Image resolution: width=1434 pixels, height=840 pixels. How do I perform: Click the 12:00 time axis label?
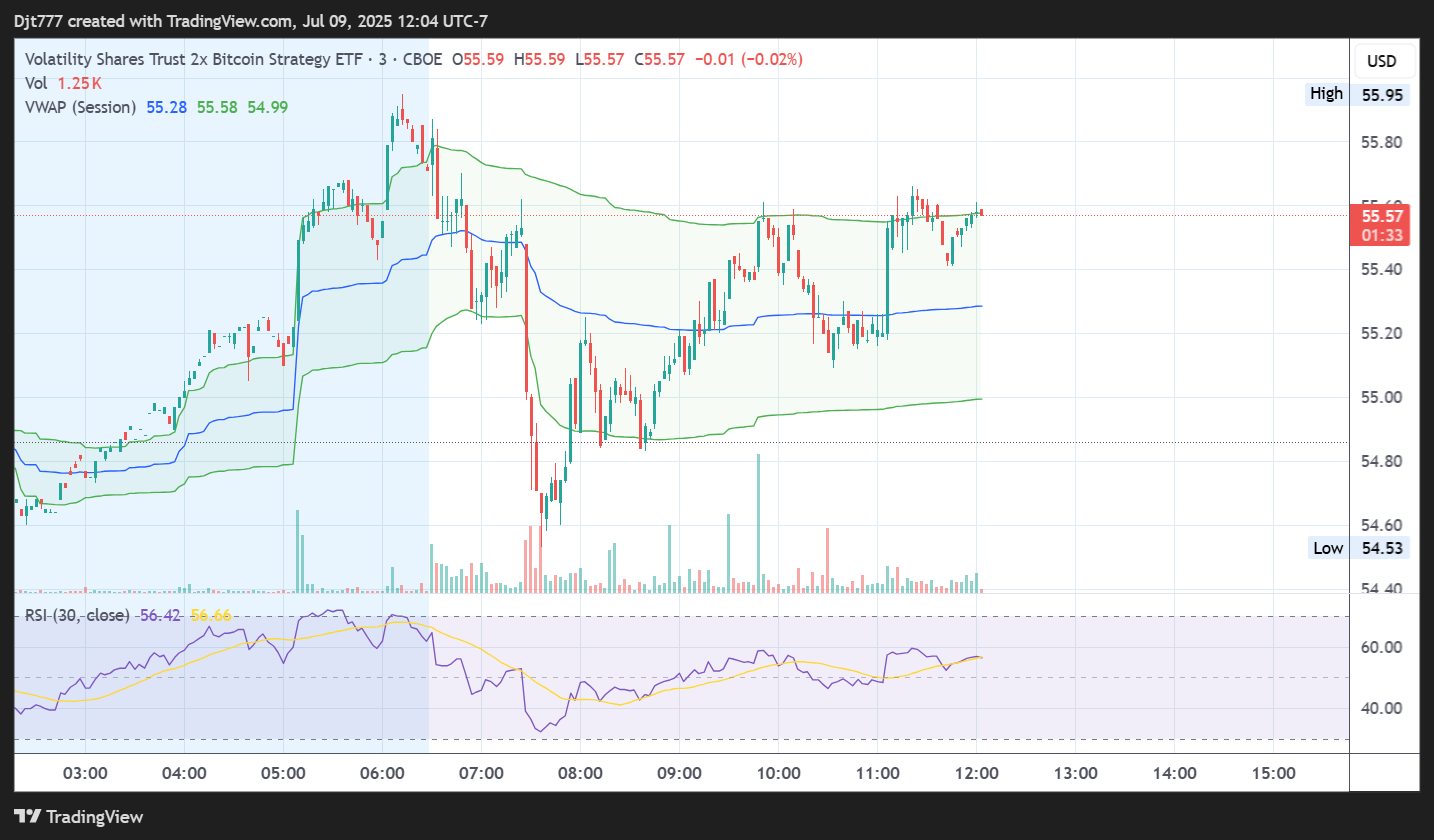point(976,773)
